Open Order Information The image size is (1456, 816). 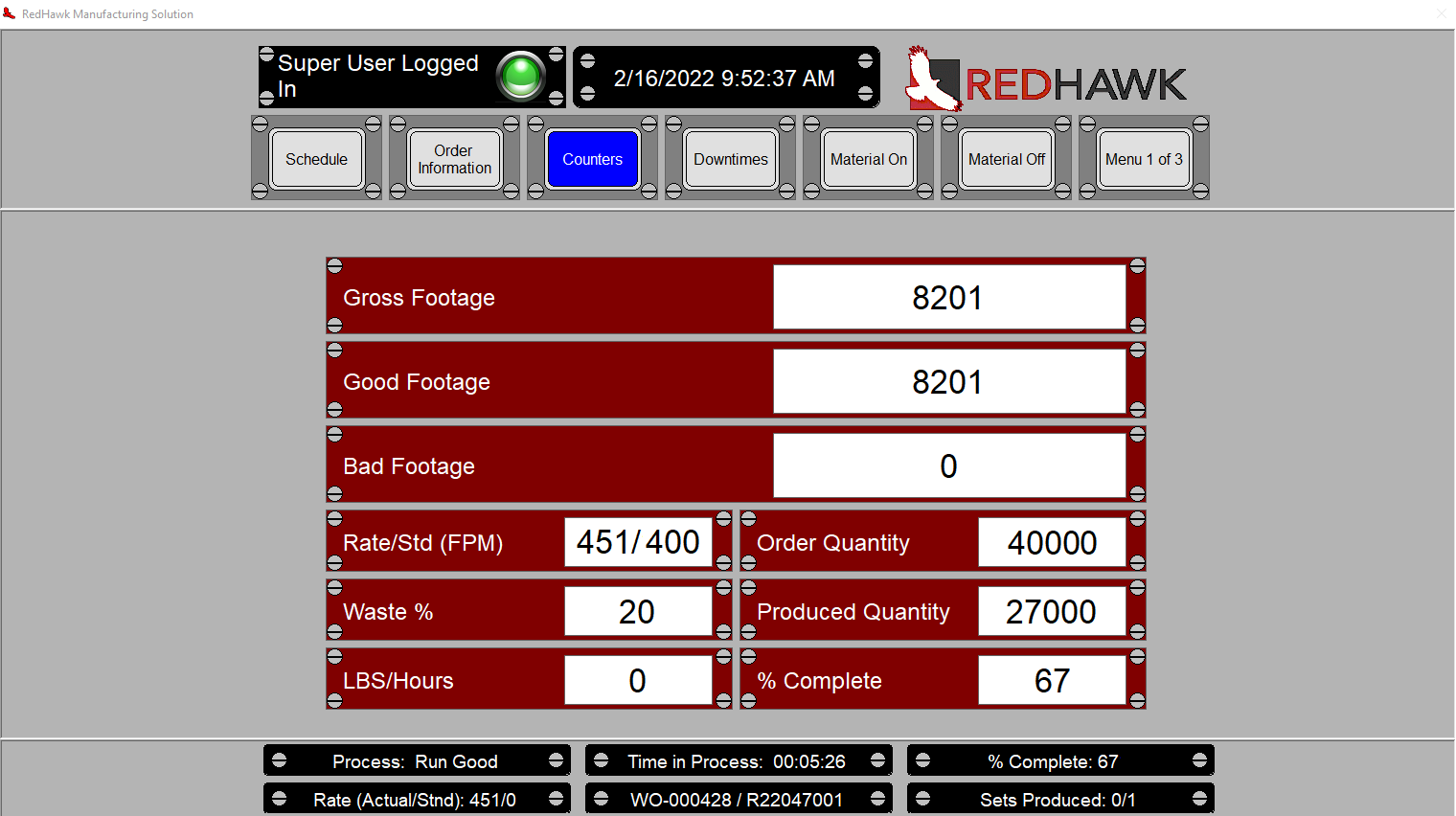pos(453,159)
